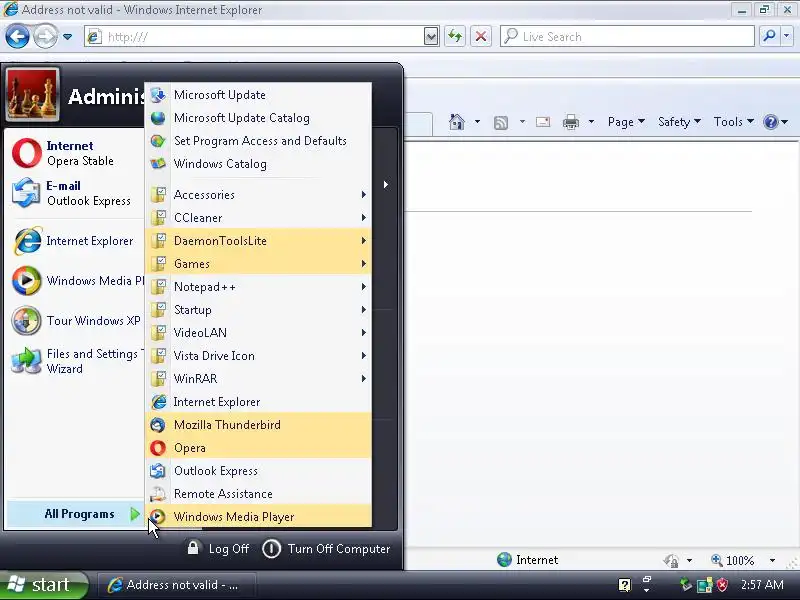Expand the WinRAR submenu arrow
Image resolution: width=800 pixels, height=600 pixels.
click(364, 379)
